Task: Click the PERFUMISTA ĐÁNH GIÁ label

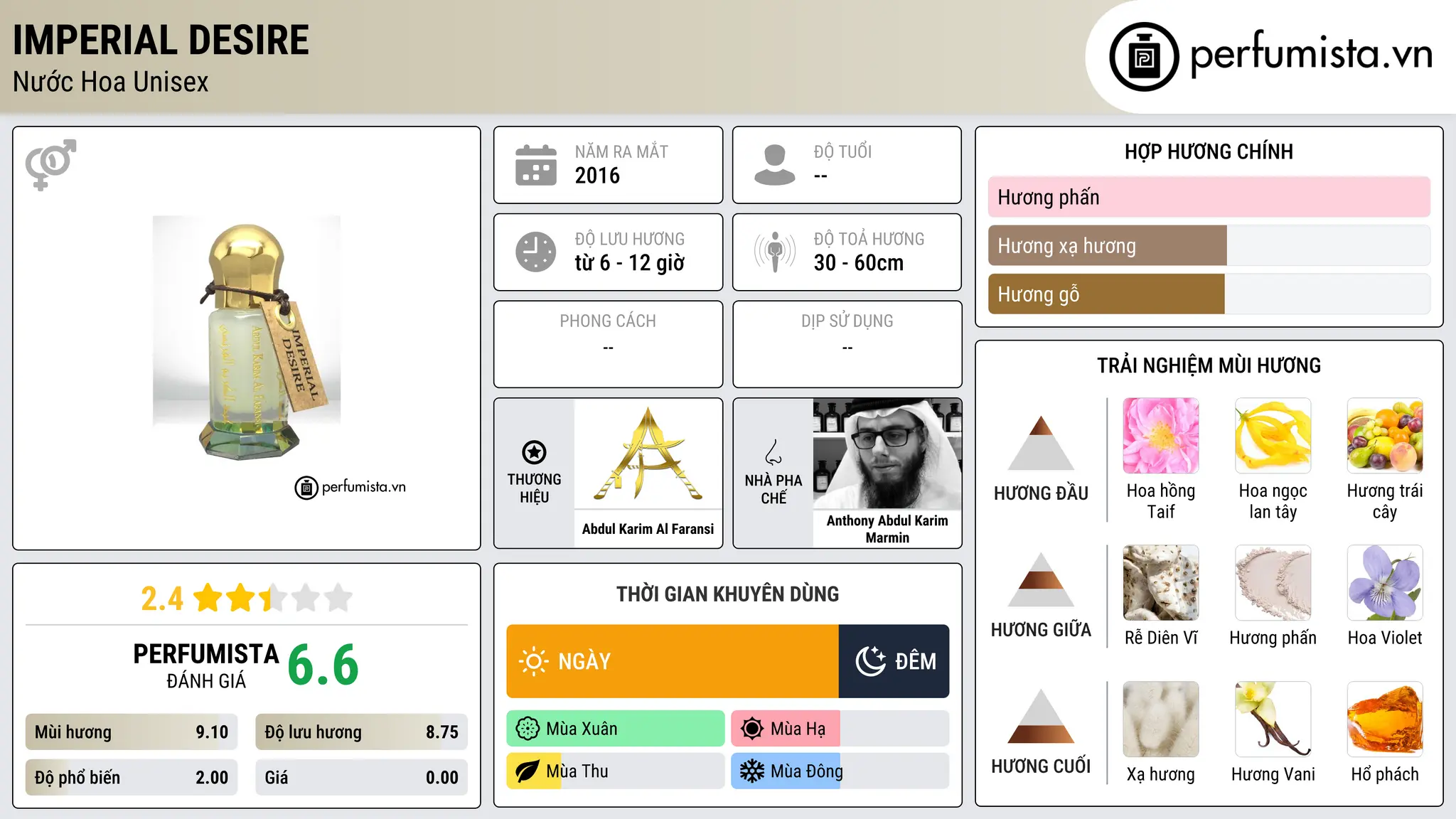Action: tap(206, 665)
